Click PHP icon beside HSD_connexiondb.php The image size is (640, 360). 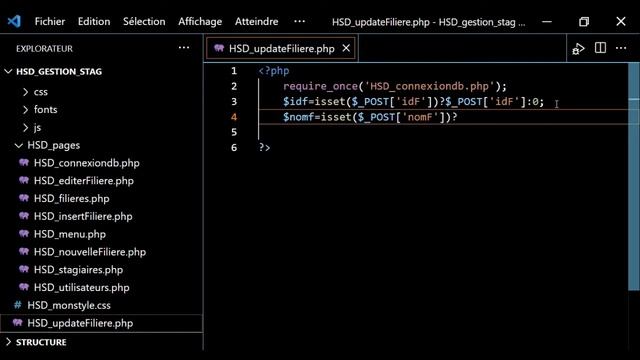click(x=24, y=162)
